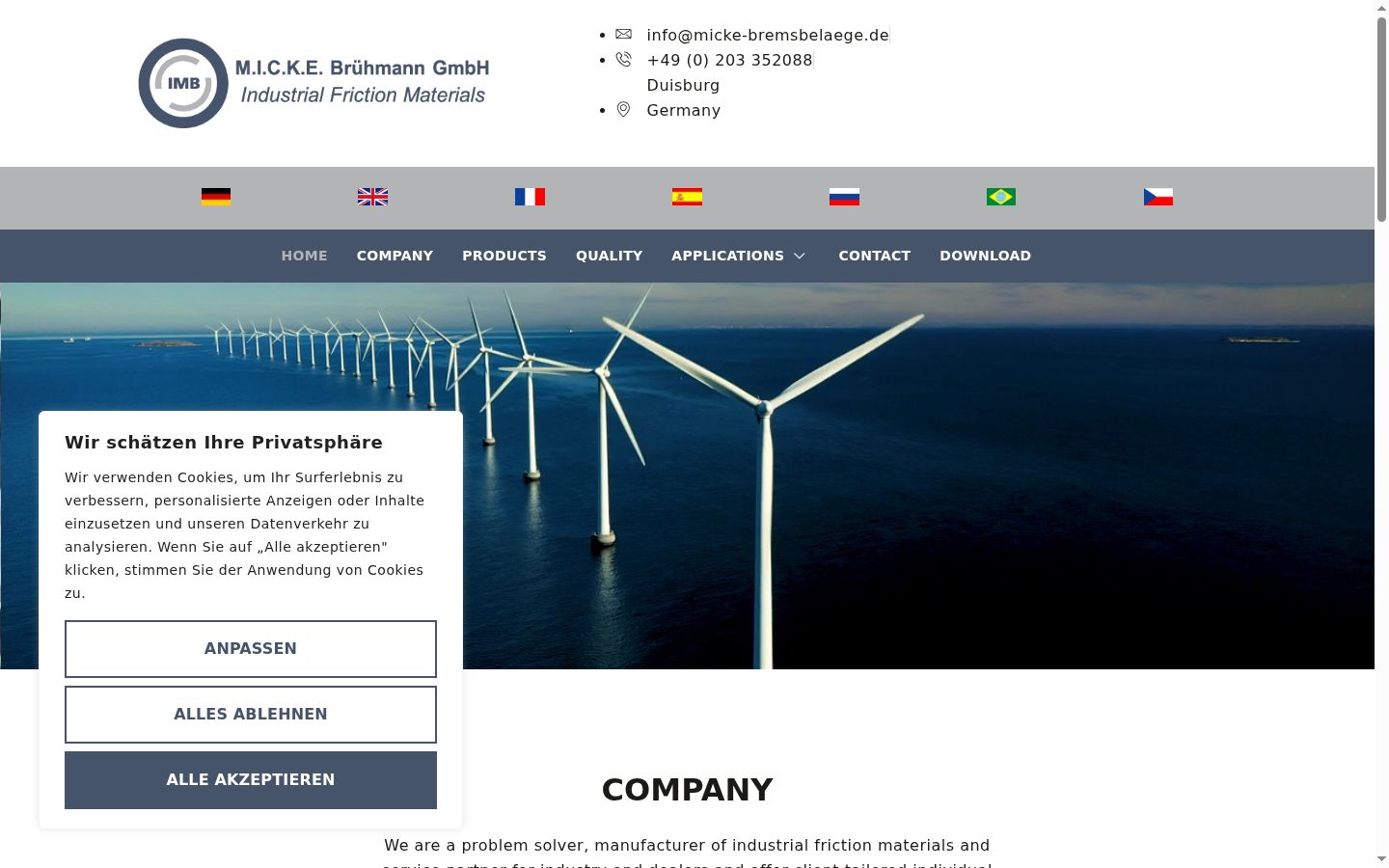
Task: Click the location pin icon
Action: tap(624, 110)
